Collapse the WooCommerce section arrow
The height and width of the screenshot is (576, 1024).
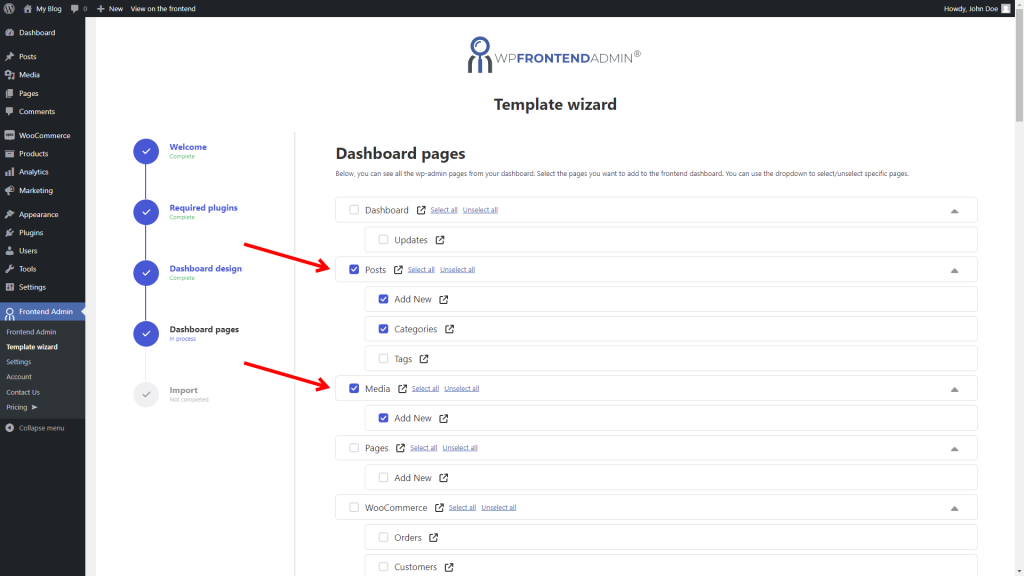(x=954, y=508)
